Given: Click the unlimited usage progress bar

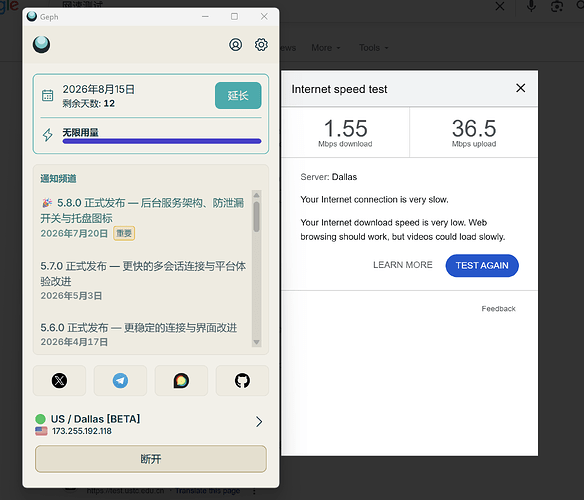Looking at the screenshot, I should coord(162,141).
